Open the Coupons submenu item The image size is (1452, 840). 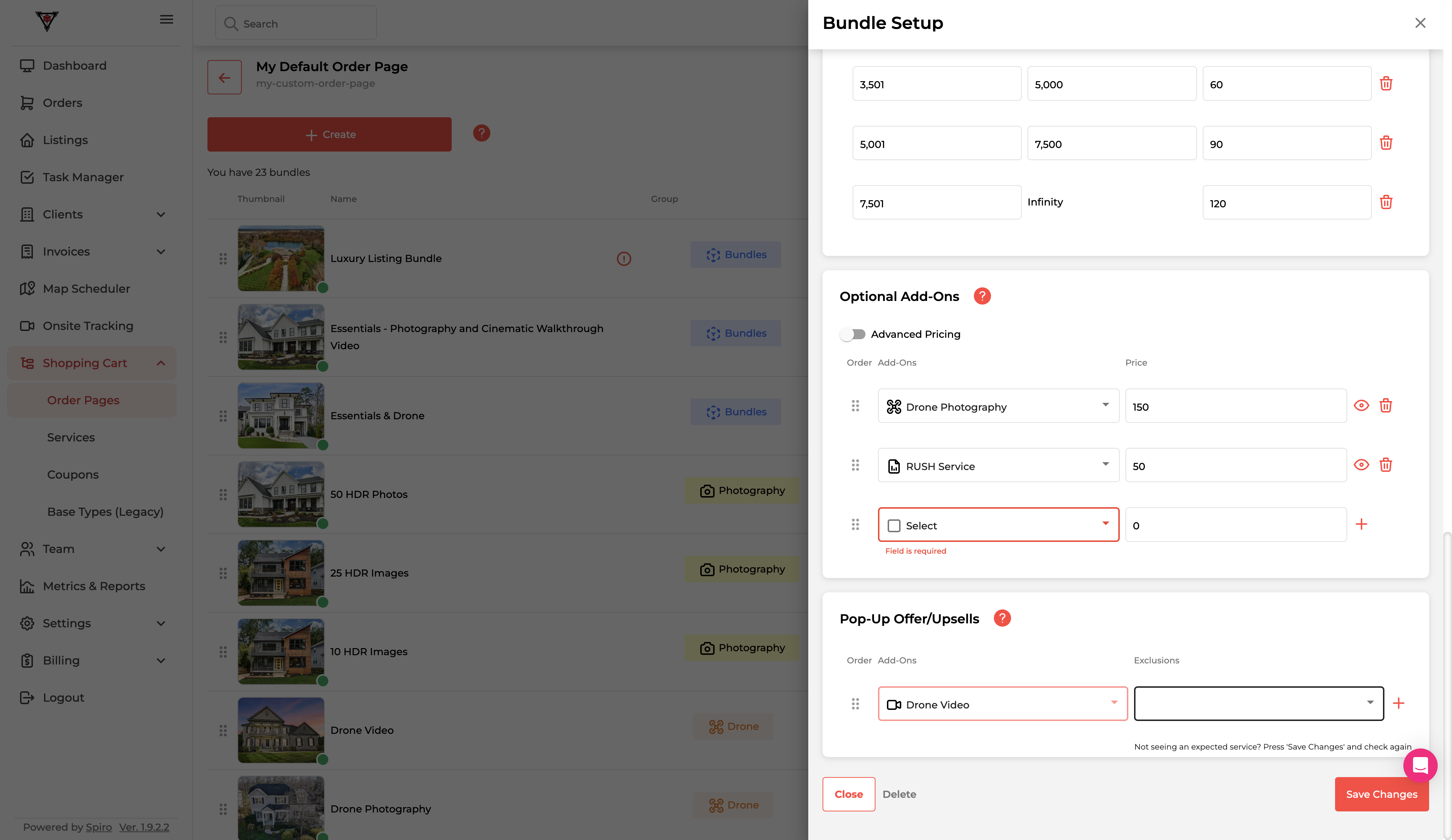[x=73, y=475]
